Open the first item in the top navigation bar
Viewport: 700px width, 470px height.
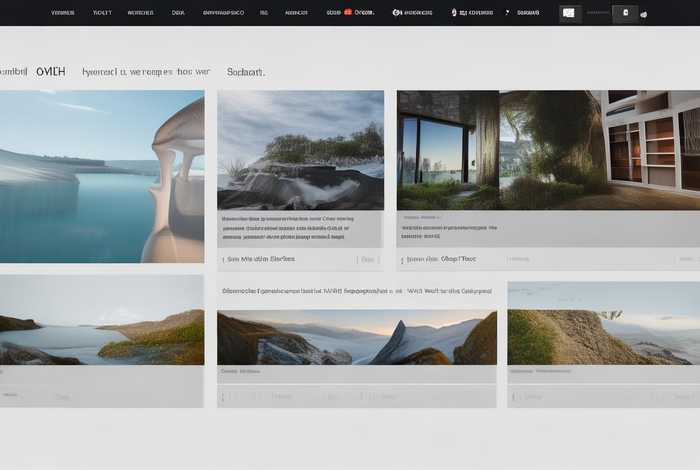[62, 13]
